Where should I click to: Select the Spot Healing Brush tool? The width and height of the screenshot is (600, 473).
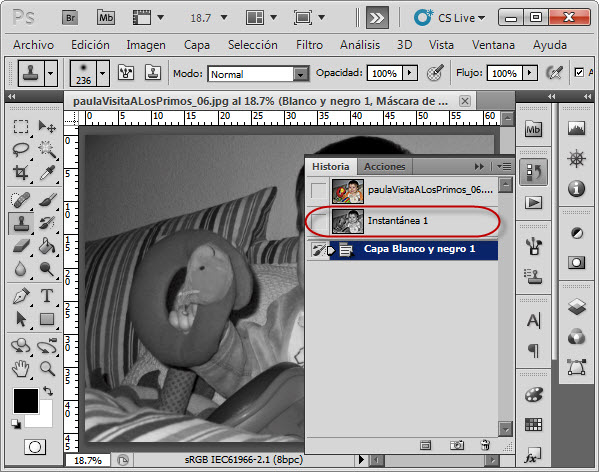pyautogui.click(x=21, y=200)
